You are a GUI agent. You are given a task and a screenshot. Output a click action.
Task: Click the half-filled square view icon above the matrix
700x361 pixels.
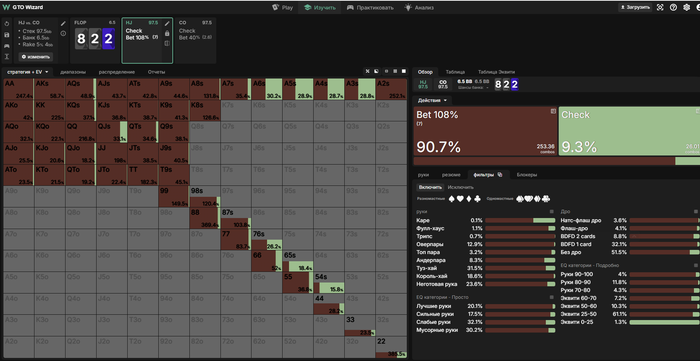coord(376,71)
